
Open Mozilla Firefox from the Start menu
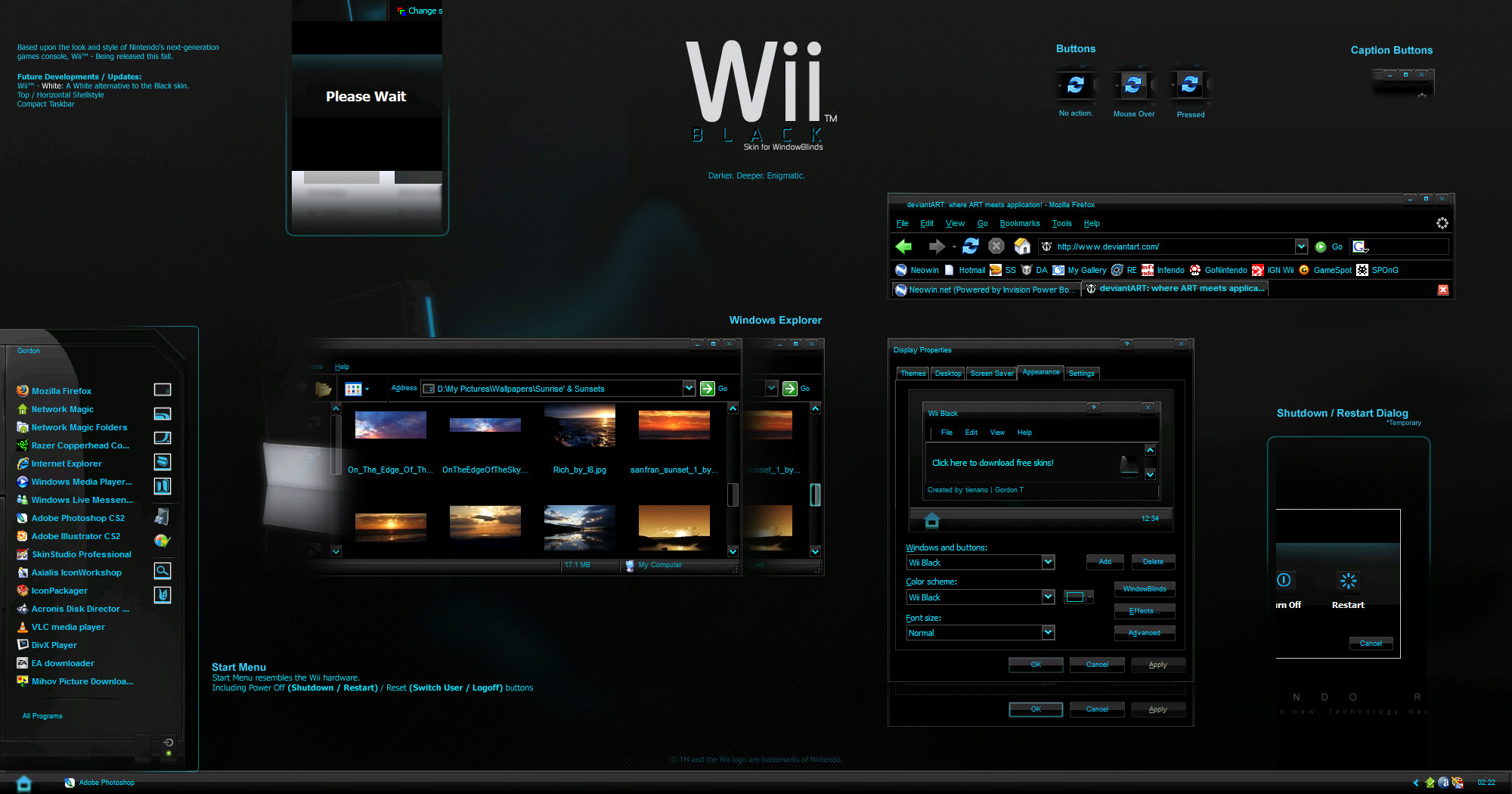[54, 391]
